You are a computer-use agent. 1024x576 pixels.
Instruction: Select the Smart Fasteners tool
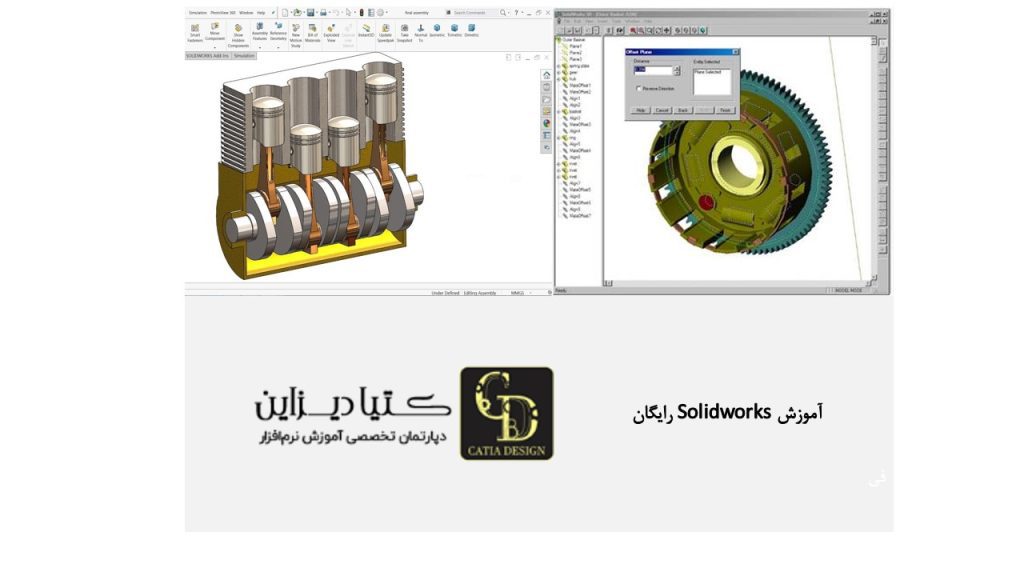click(x=193, y=30)
